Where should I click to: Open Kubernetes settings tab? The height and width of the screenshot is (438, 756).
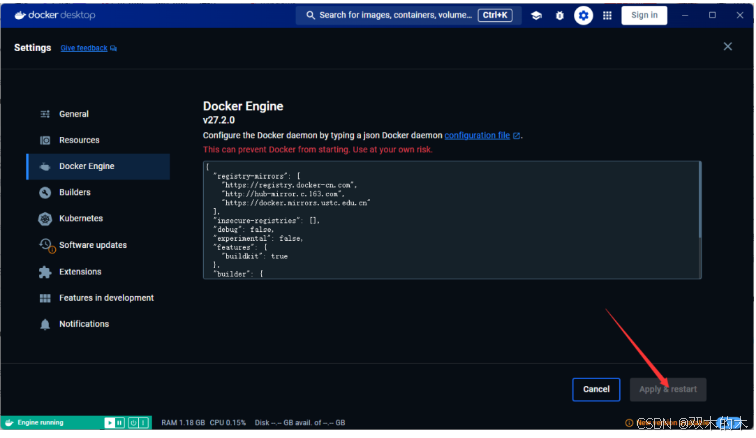coord(98,219)
